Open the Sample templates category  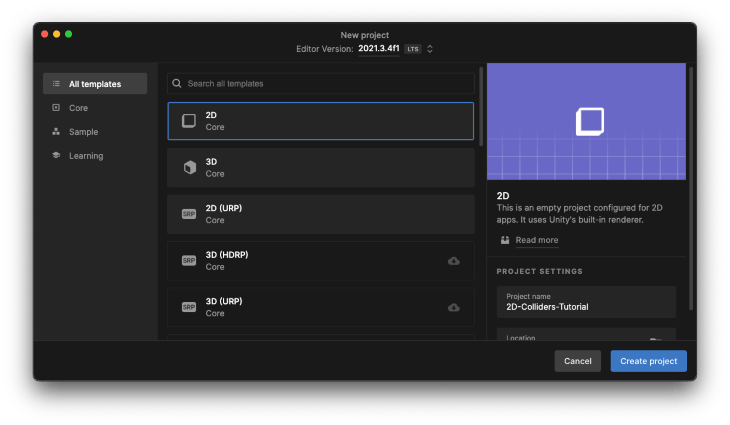[83, 132]
